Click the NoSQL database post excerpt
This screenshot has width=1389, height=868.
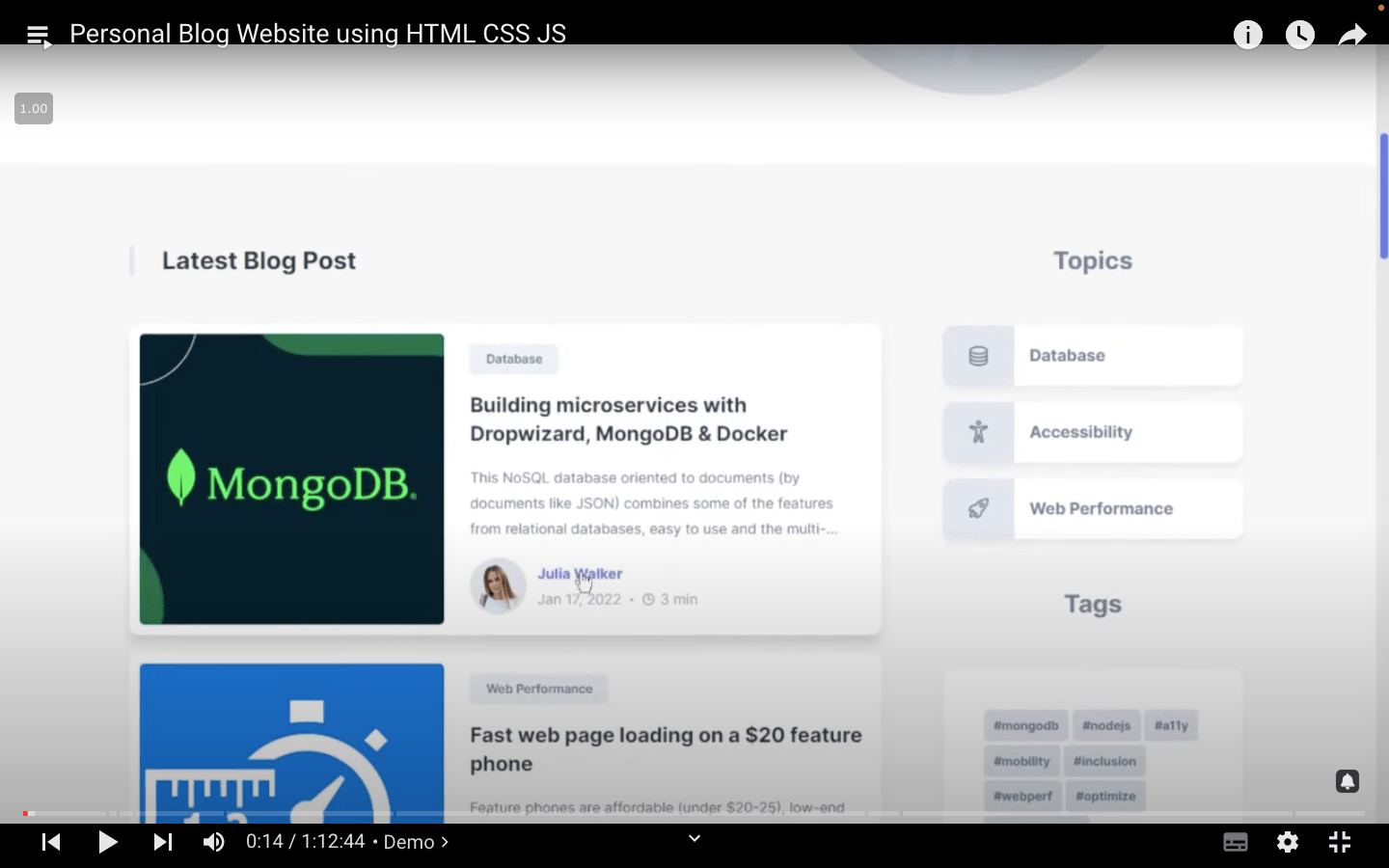tap(654, 503)
